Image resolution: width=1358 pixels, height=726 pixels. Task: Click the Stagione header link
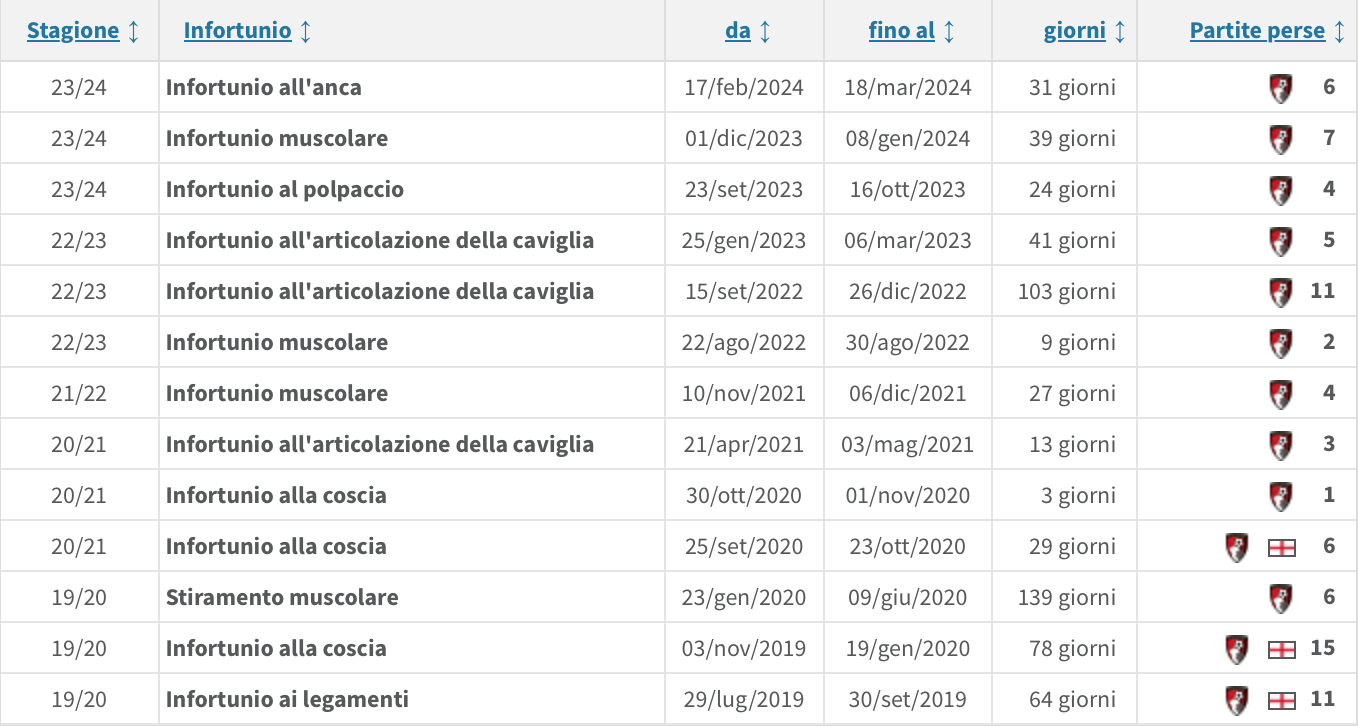pyautogui.click(x=73, y=31)
